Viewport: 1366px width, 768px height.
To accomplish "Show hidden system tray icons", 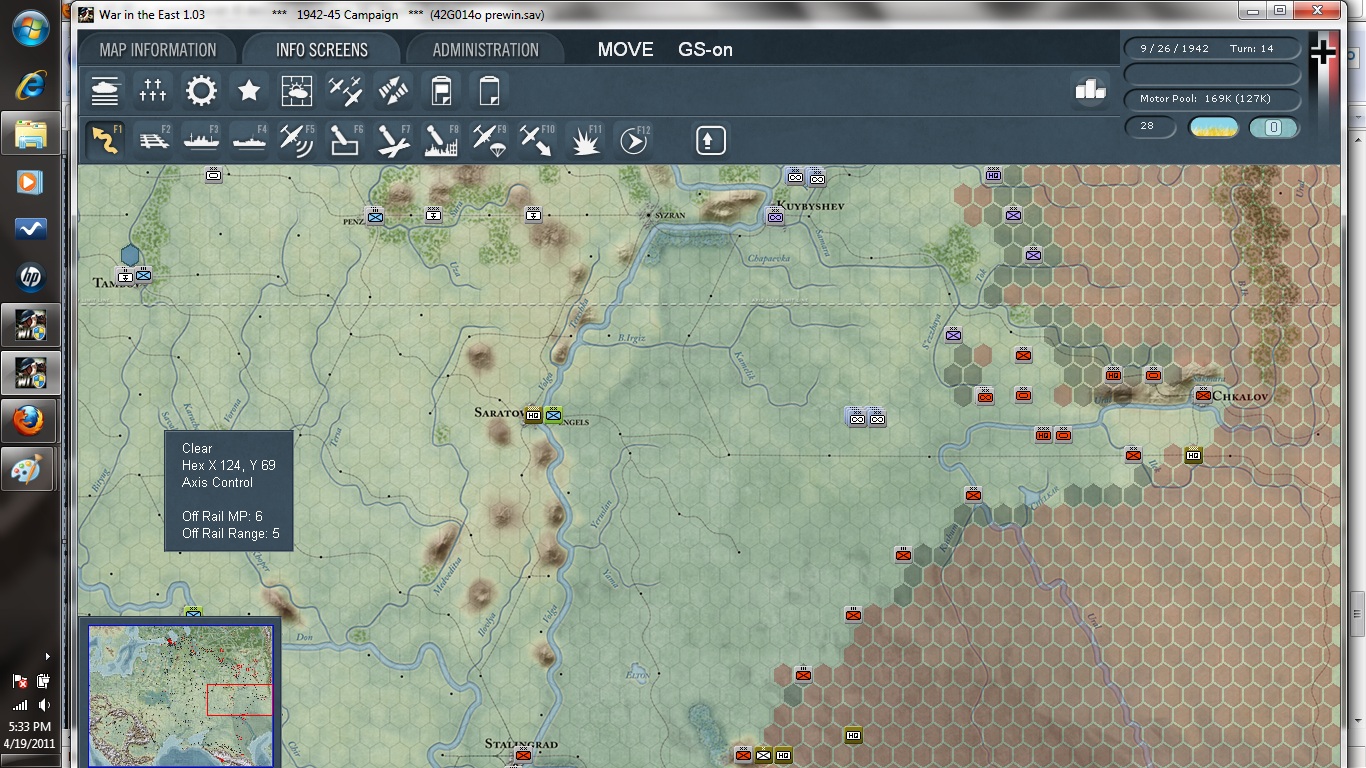I will [x=47, y=657].
